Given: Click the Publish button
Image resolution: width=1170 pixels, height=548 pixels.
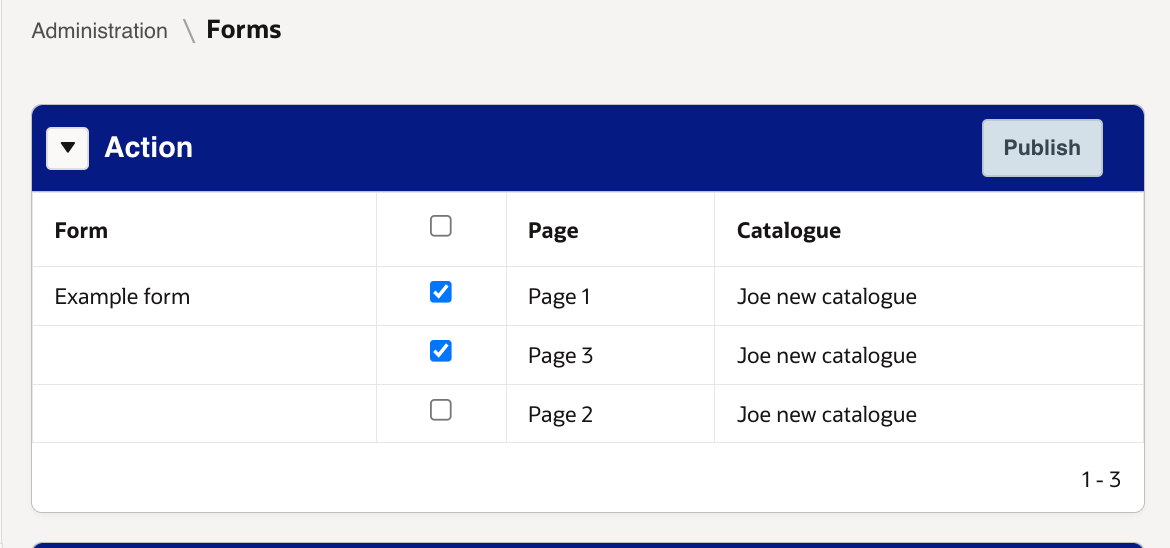Looking at the screenshot, I should 1042,148.
